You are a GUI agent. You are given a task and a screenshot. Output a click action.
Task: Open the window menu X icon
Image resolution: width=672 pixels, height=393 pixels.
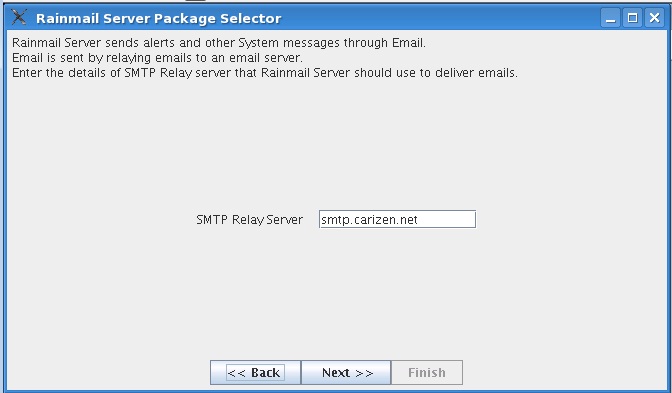[x=18, y=18]
